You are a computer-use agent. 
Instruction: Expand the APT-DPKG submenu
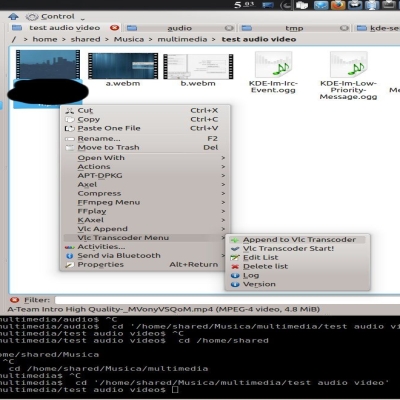[145, 176]
